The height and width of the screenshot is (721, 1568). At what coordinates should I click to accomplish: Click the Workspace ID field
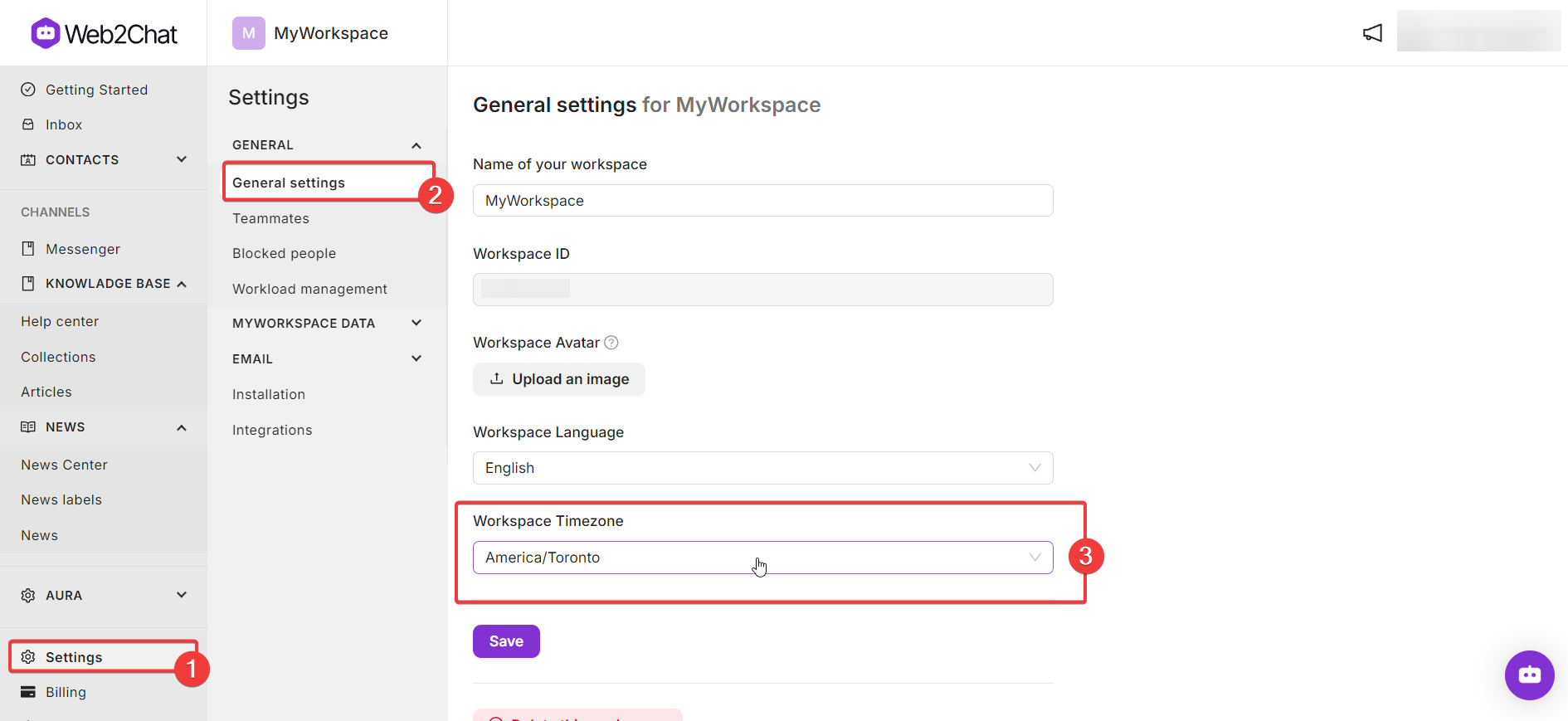(x=763, y=290)
